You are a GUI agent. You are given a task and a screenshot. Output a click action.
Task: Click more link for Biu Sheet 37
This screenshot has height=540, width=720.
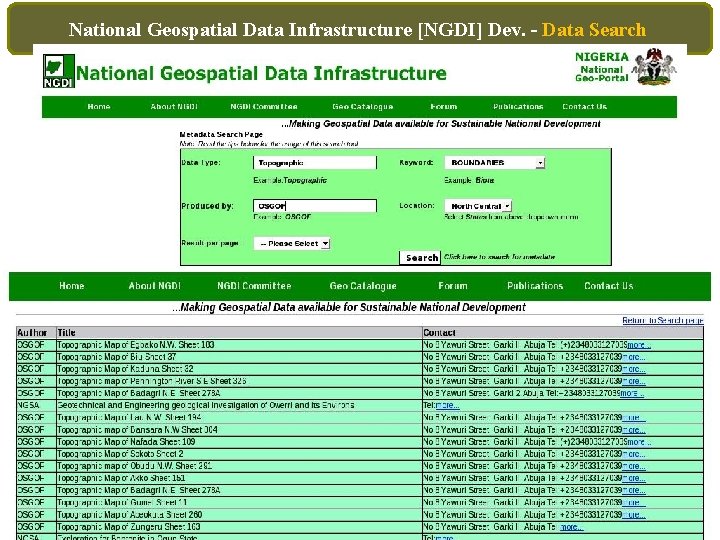pos(634,357)
